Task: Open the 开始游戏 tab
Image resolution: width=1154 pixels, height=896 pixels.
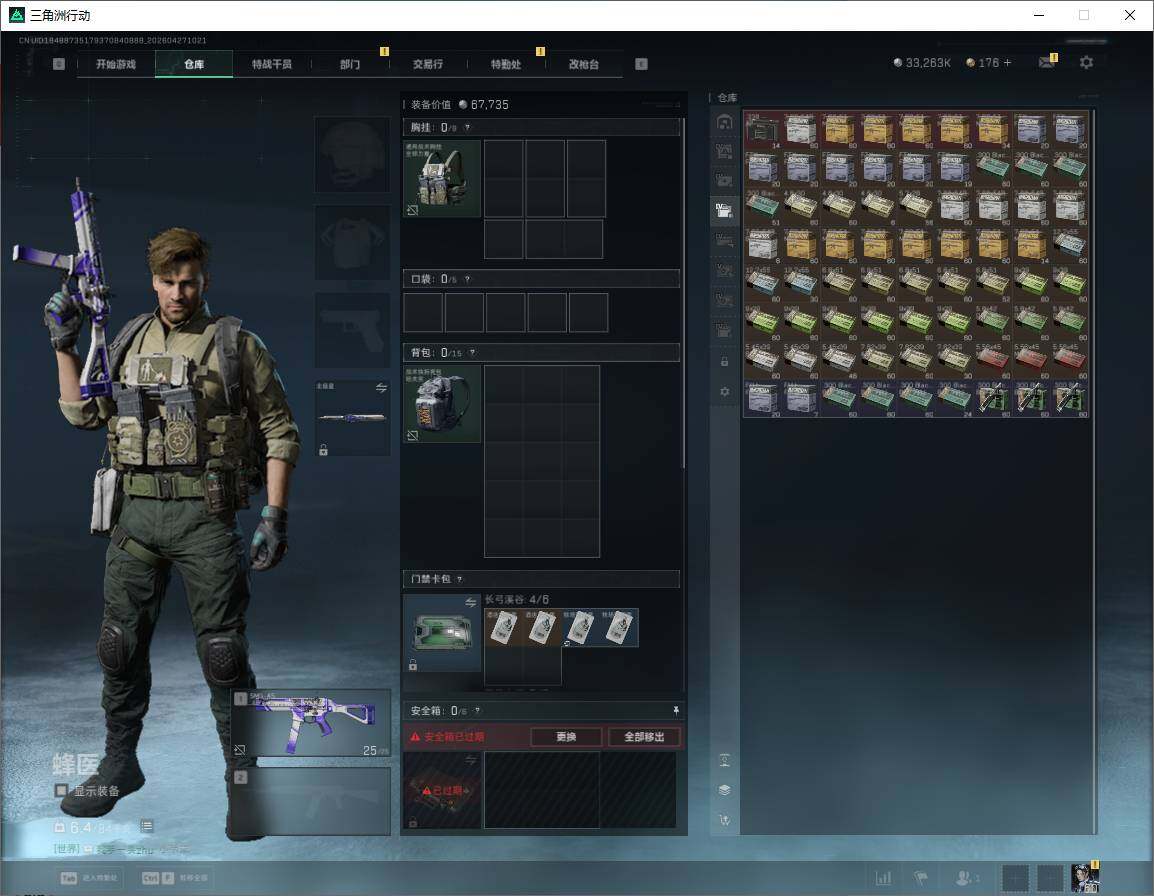Action: [116, 64]
